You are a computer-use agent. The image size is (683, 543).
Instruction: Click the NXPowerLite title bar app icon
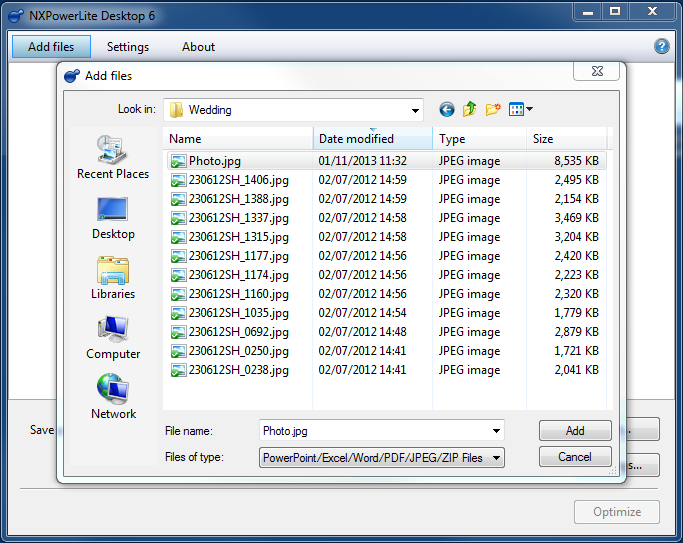point(16,16)
